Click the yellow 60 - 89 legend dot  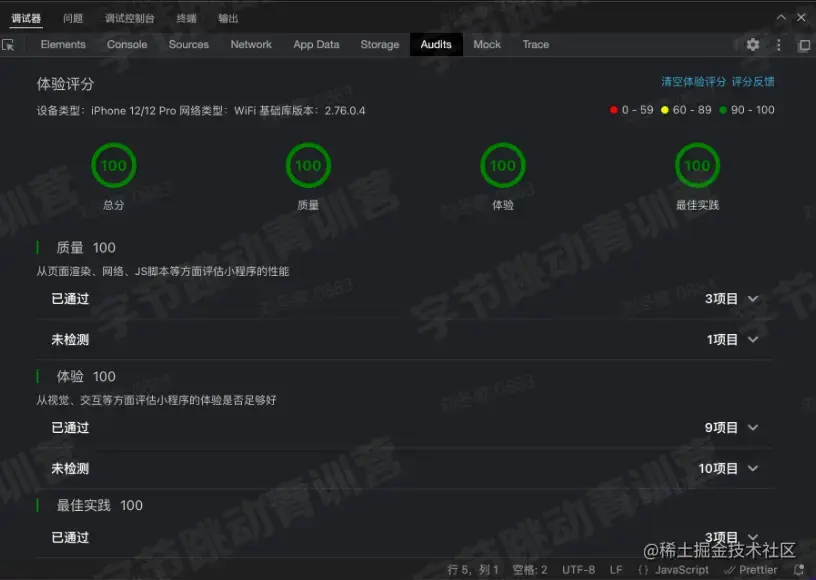point(665,110)
